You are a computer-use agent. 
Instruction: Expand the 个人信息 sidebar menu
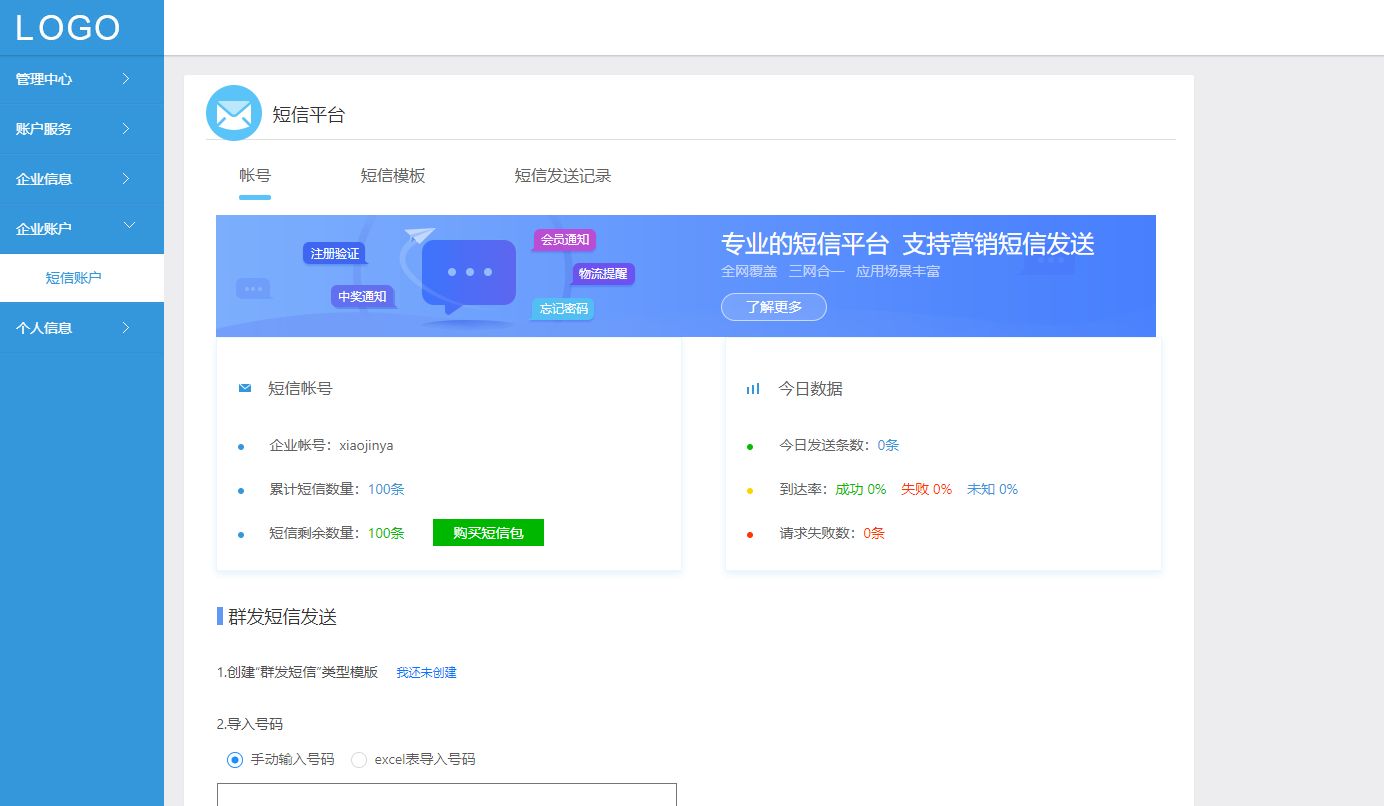click(x=82, y=327)
